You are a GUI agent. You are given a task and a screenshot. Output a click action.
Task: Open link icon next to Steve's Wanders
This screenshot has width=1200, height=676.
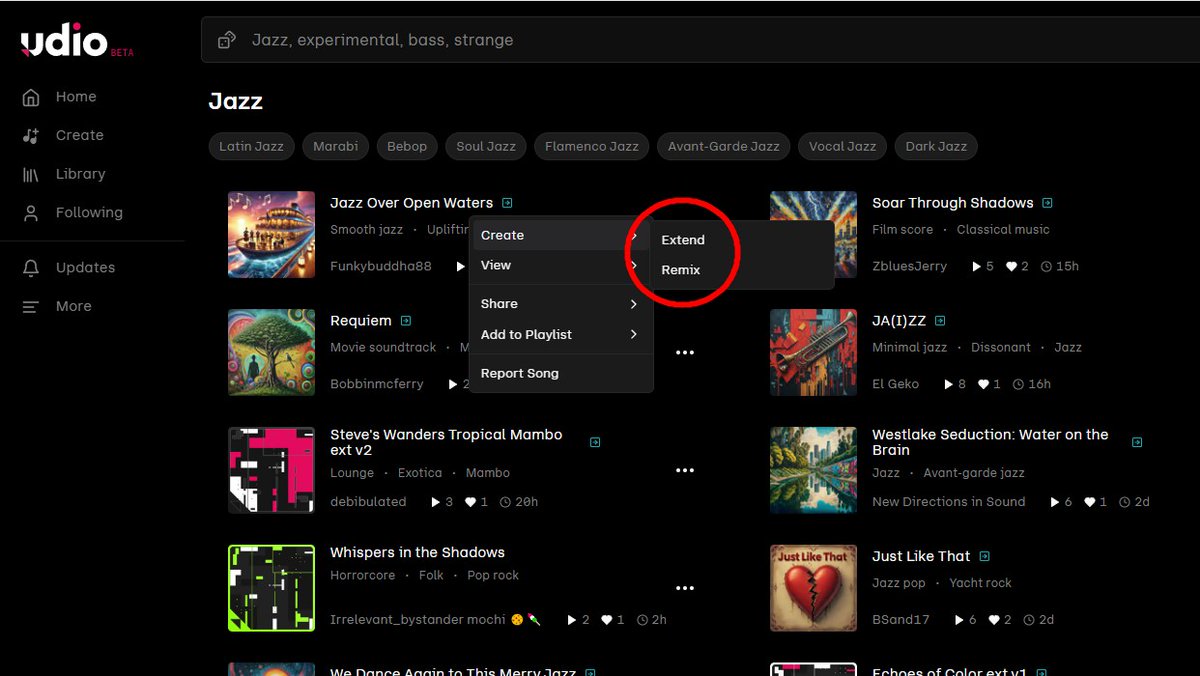pyautogui.click(x=595, y=442)
